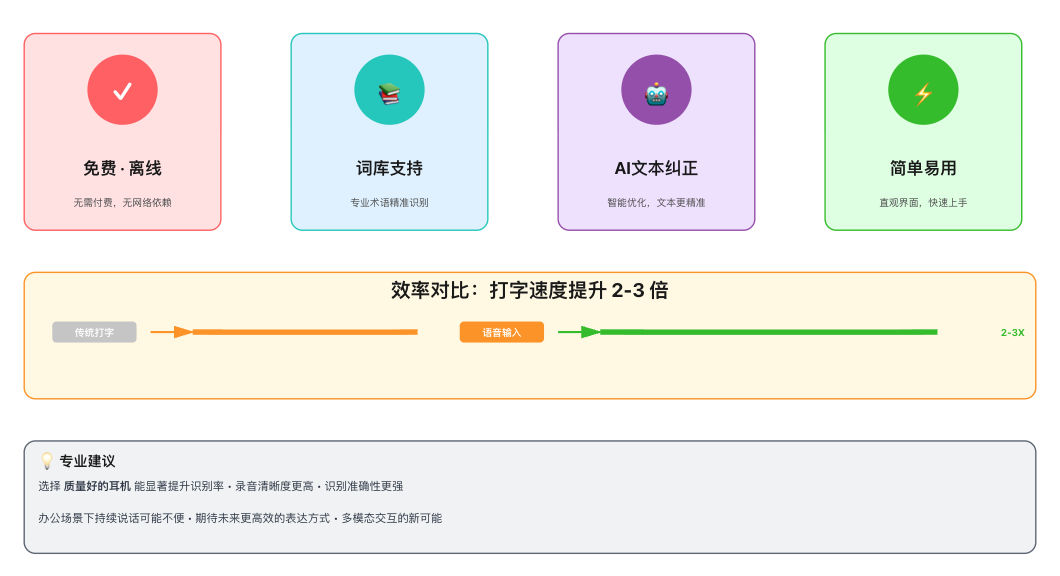
Task: Click the red checkmark circle icon
Action: coord(122,90)
